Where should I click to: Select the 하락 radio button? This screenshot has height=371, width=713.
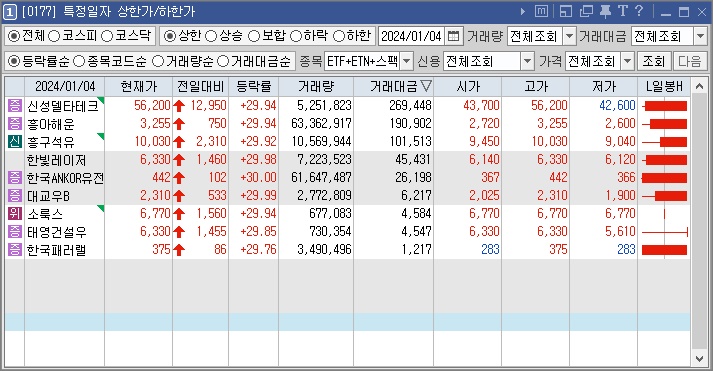point(296,36)
